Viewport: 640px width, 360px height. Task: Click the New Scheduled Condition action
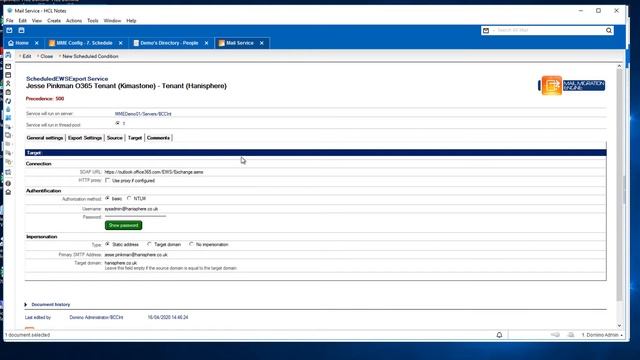point(89,56)
